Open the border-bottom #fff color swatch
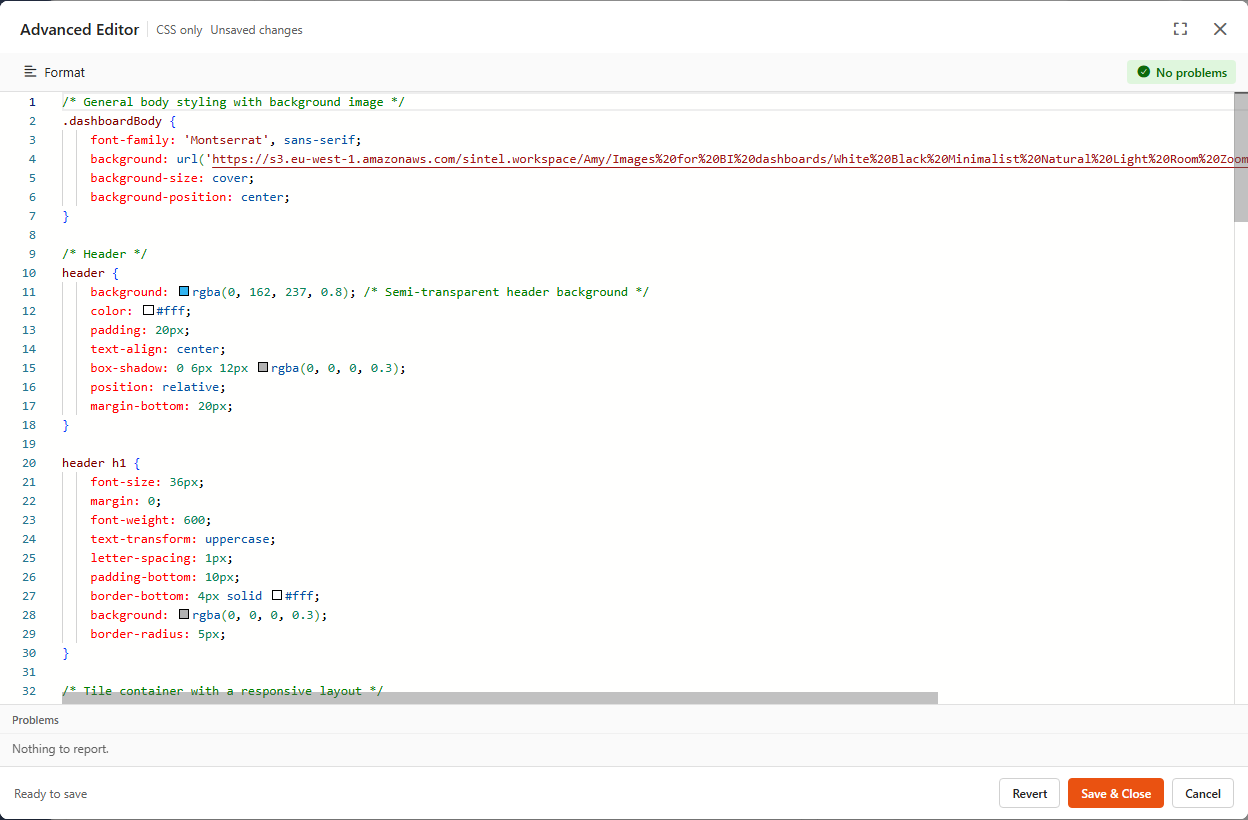Viewport: 1248px width, 820px height. (277, 596)
